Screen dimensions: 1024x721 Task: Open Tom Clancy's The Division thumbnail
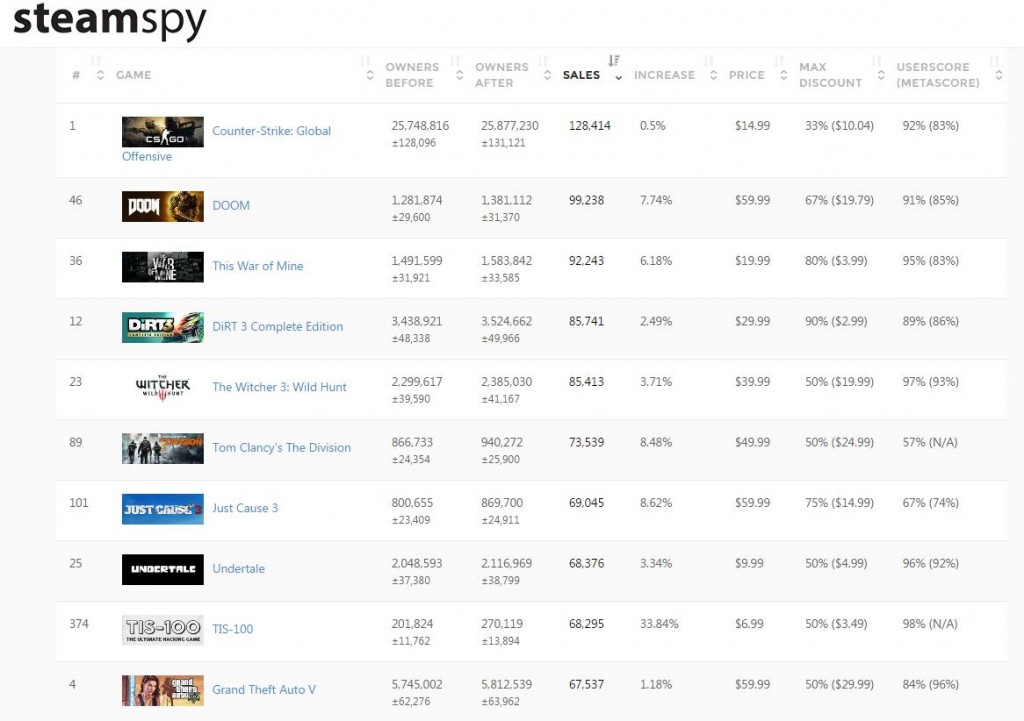click(163, 449)
